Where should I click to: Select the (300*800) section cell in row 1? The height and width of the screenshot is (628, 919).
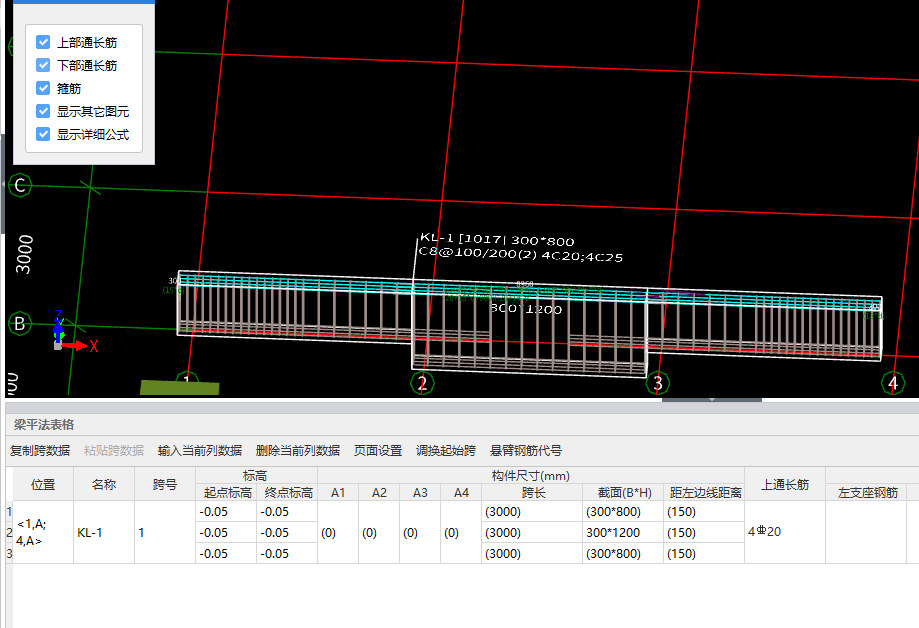(623, 512)
